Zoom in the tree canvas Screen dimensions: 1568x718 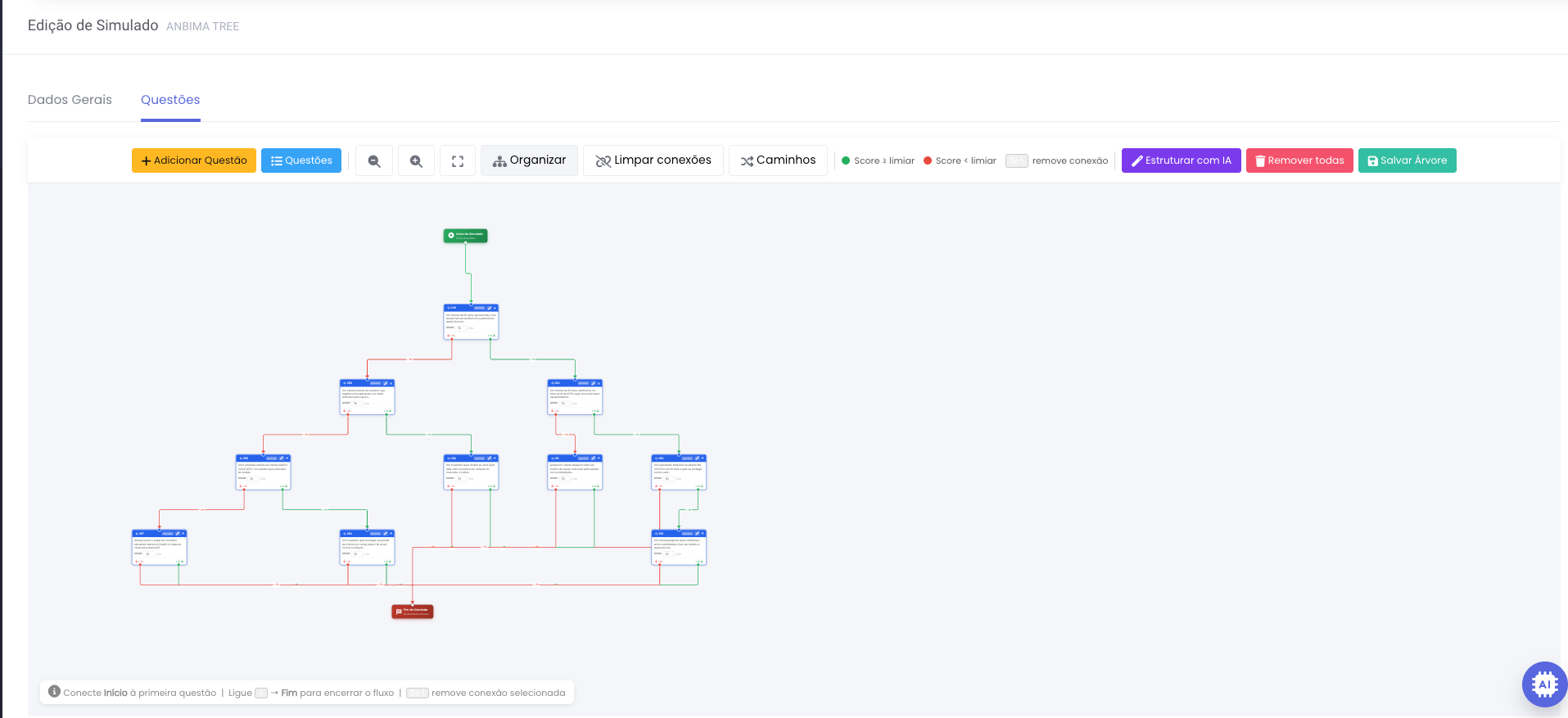tap(416, 161)
